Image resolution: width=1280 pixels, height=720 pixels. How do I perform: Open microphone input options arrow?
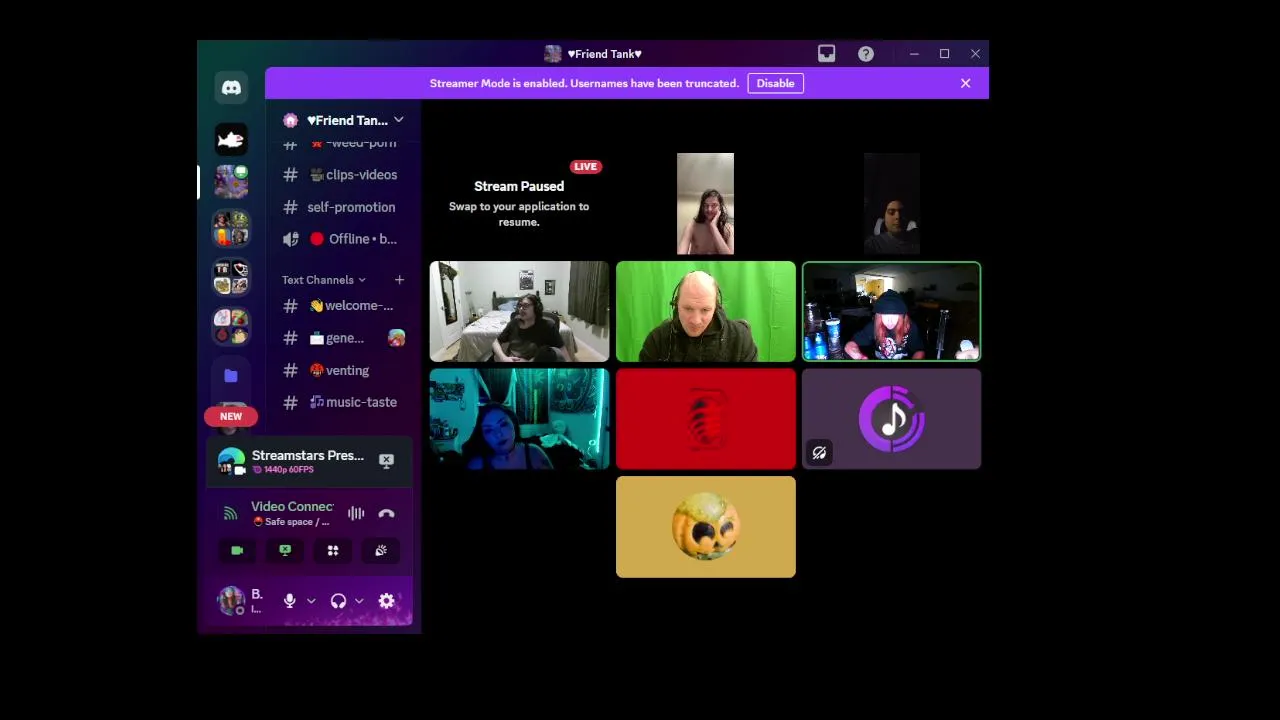[311, 601]
